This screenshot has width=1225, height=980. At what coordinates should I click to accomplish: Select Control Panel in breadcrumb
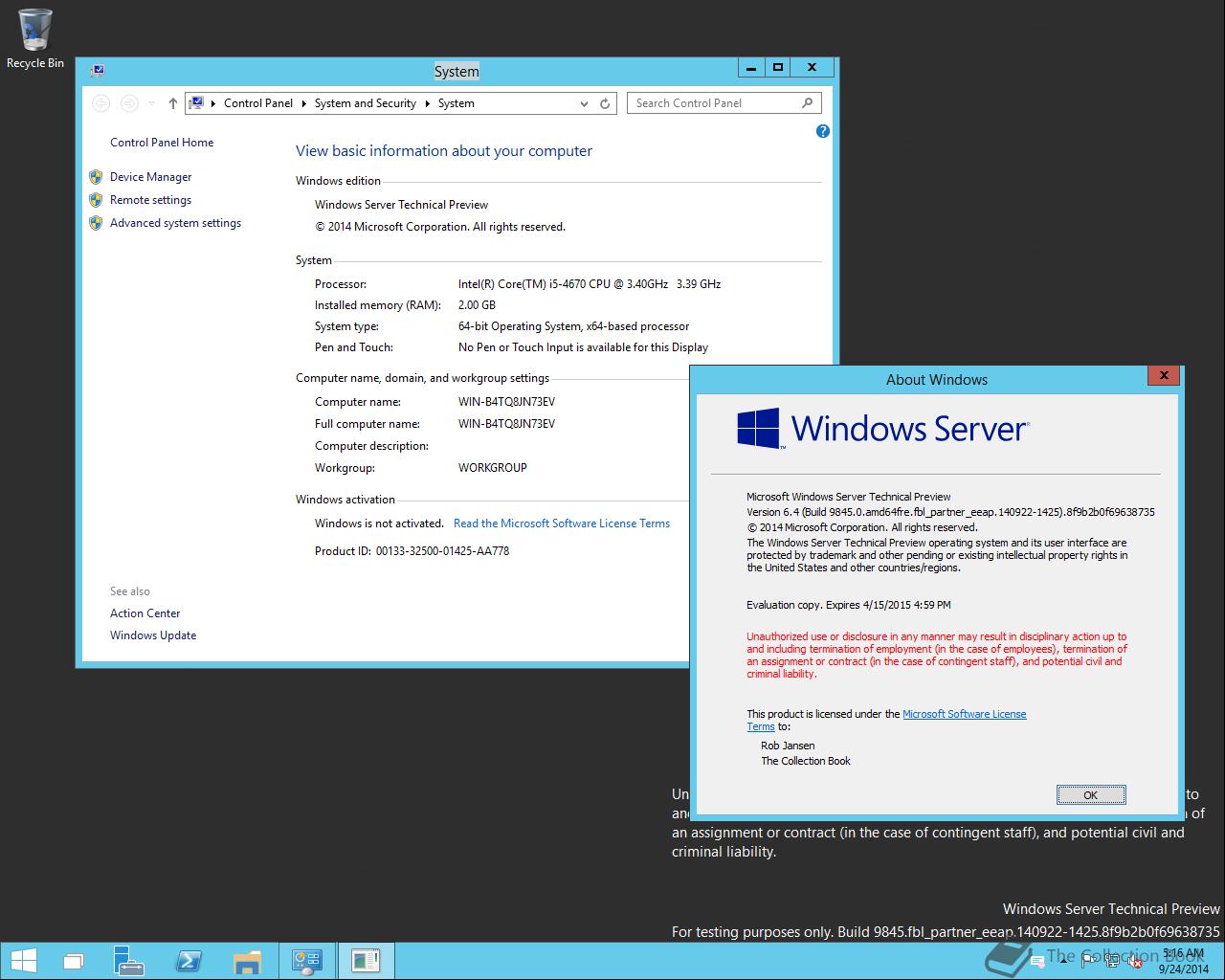258,103
